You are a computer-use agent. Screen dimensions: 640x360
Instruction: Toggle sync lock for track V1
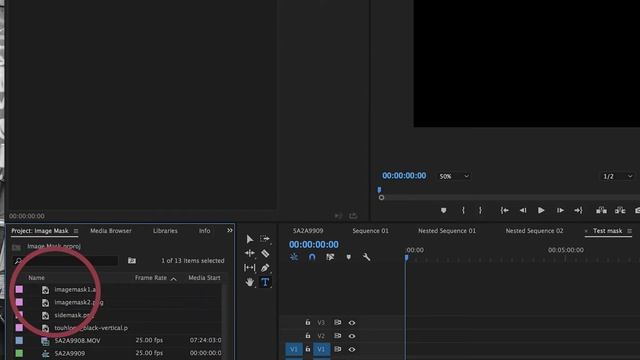tap(338, 349)
